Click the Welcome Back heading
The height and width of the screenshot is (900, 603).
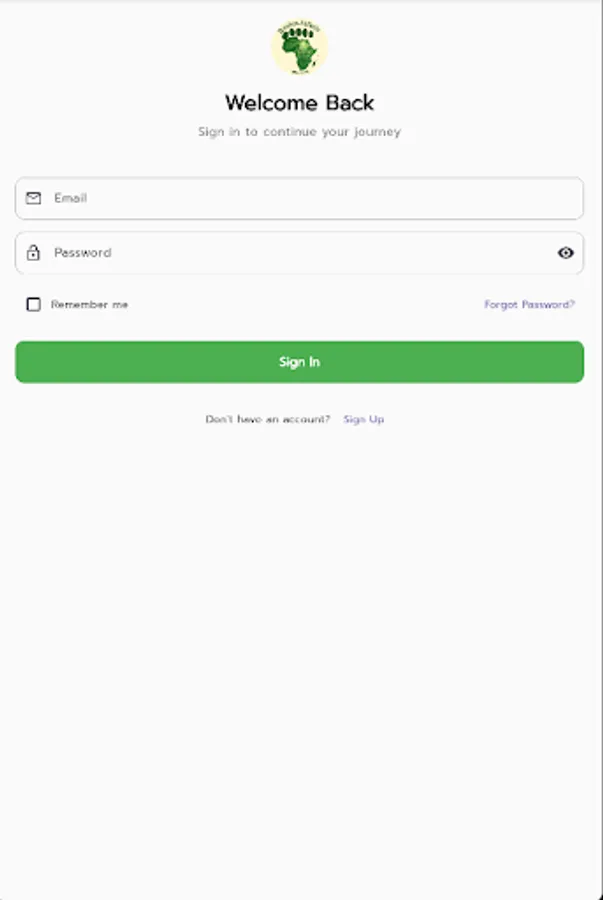click(301, 102)
